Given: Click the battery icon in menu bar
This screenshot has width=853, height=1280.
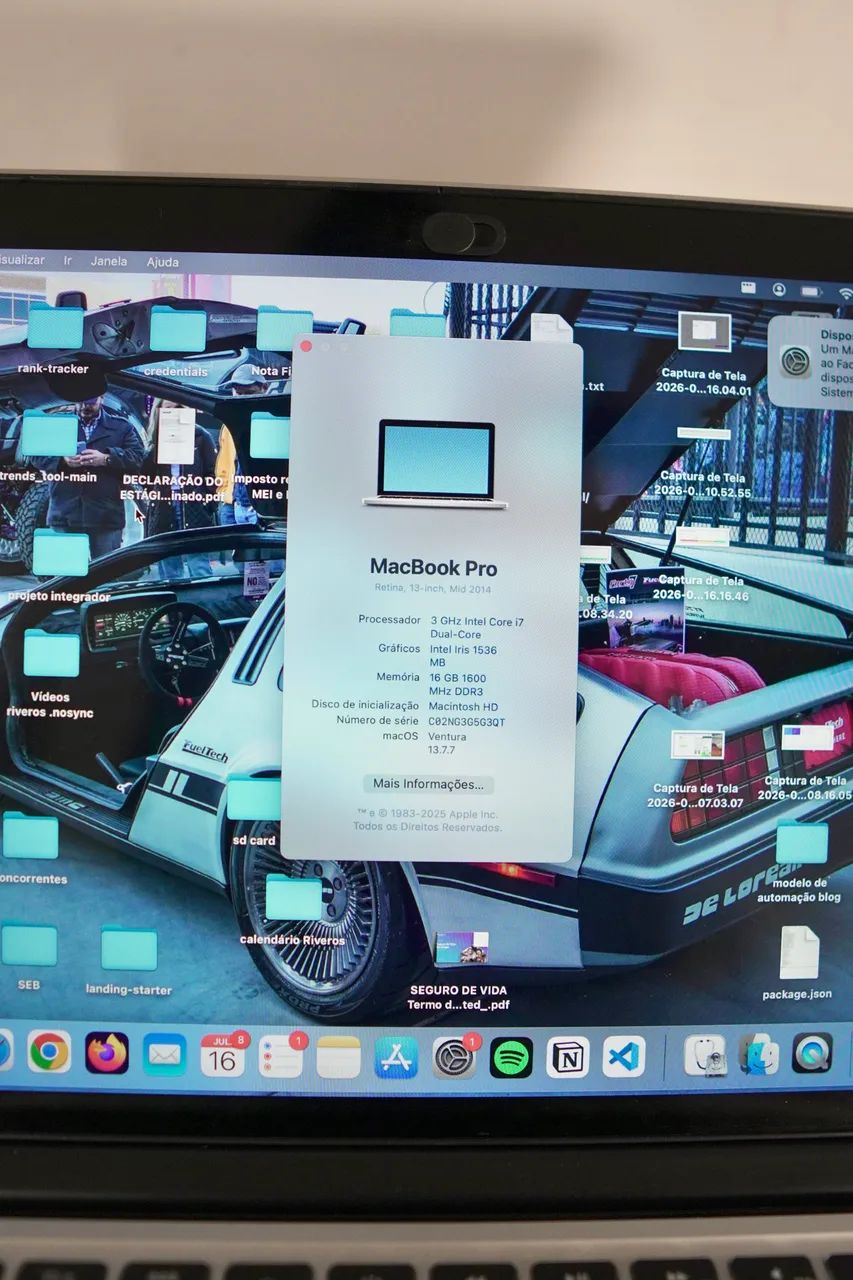Looking at the screenshot, I should click(x=810, y=292).
